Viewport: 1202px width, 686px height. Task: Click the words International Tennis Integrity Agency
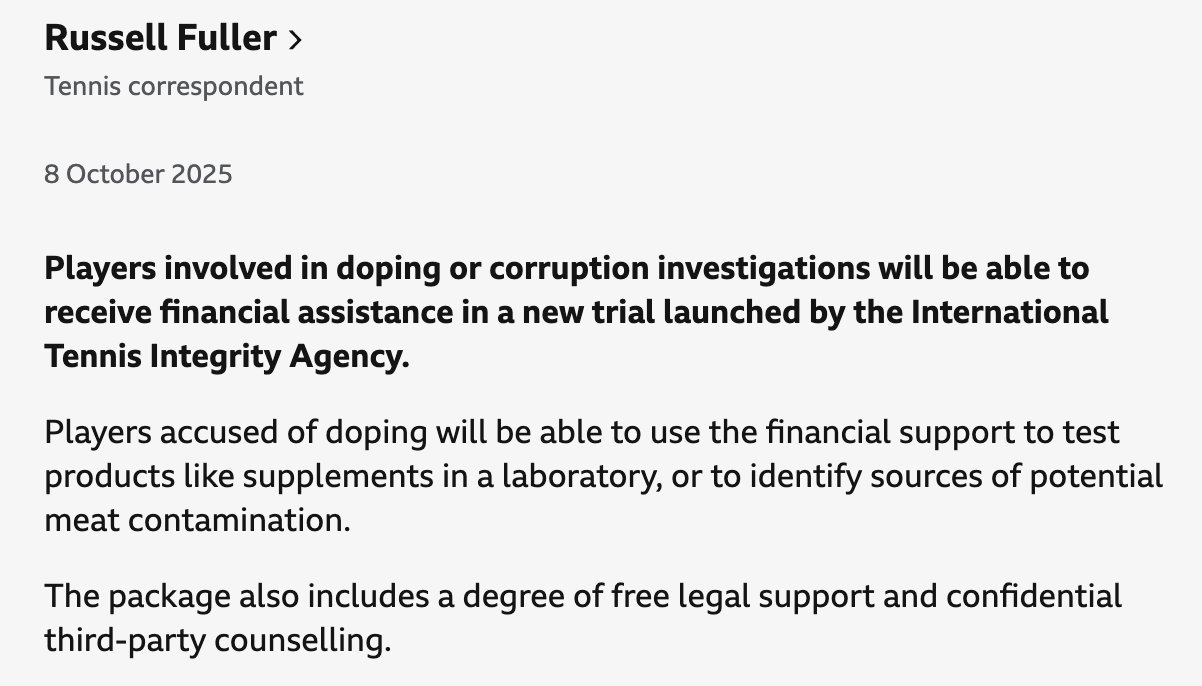[x=576, y=335]
